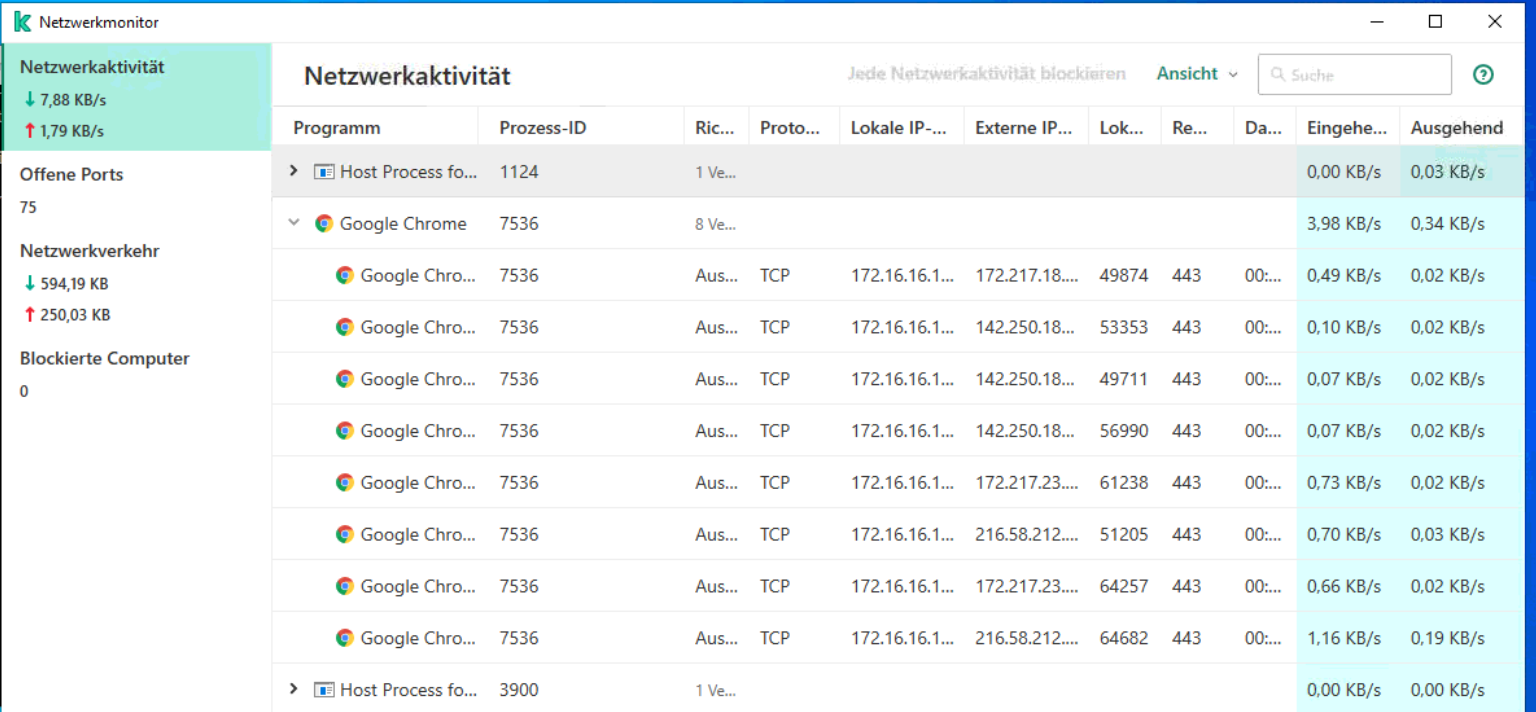Click Chrome icon of connection on port 49874
Screen dimensions: 1536x712
point(345,276)
